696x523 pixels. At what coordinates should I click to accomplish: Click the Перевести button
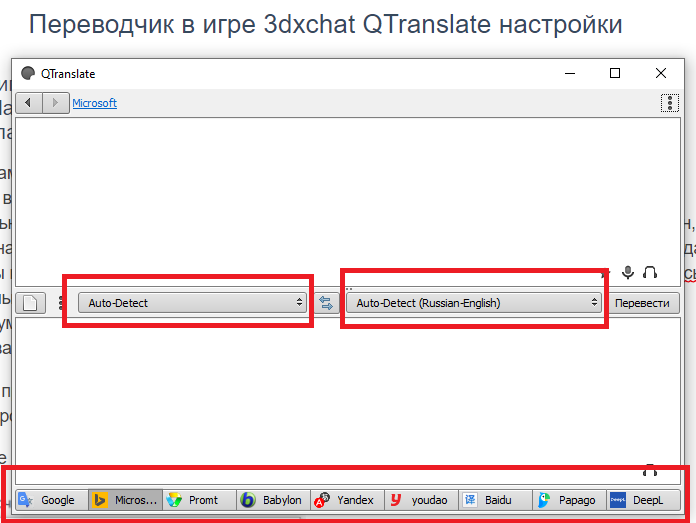tap(642, 303)
